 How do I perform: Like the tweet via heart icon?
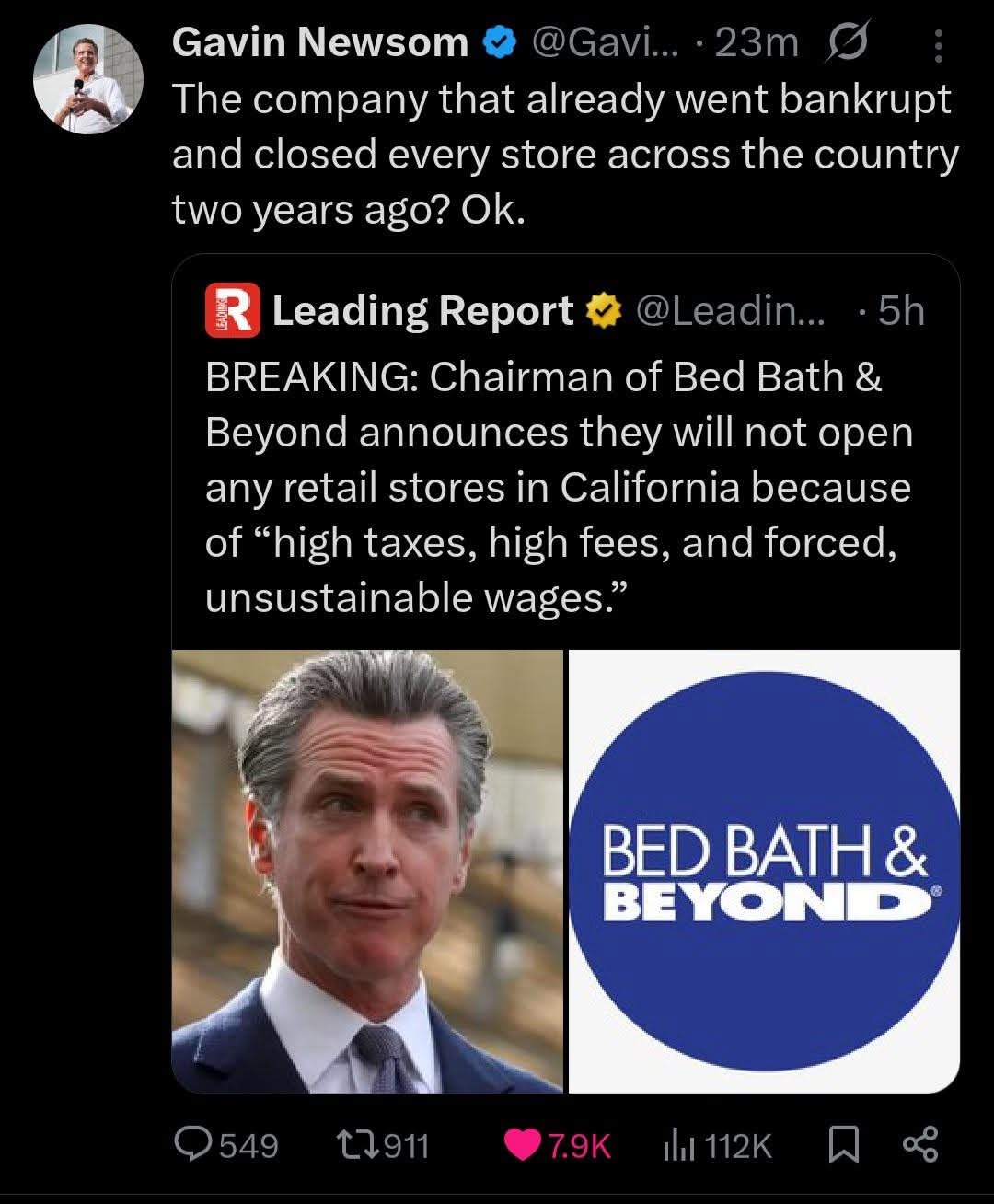click(523, 1145)
